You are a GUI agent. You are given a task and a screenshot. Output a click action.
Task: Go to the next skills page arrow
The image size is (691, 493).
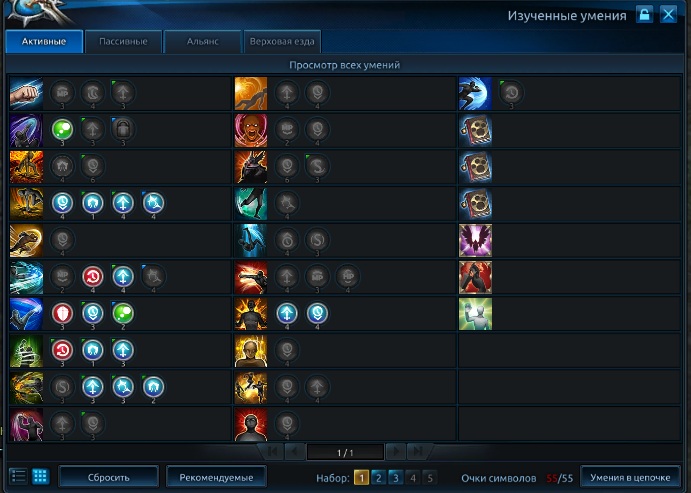click(x=396, y=452)
